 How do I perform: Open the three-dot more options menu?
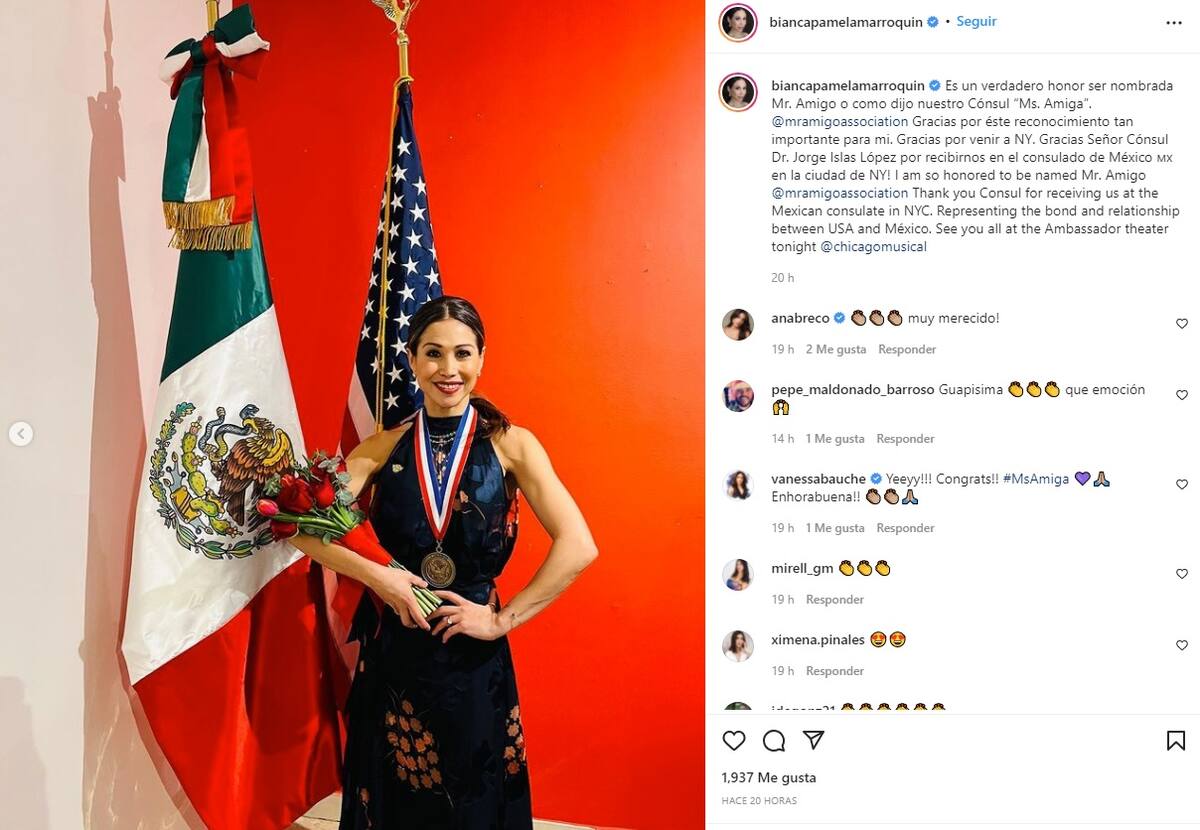(1174, 23)
